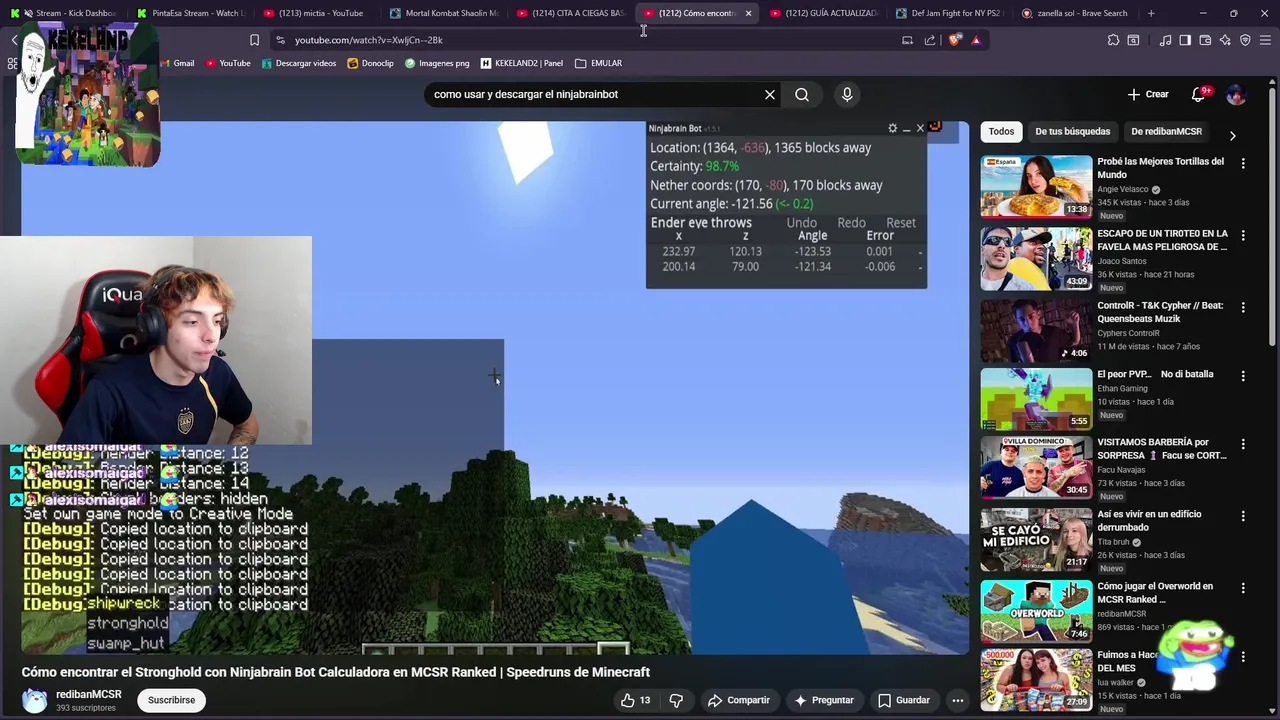Select the De redibanMCSR filter chip
Image resolution: width=1280 pixels, height=720 pixels.
pos(1166,131)
